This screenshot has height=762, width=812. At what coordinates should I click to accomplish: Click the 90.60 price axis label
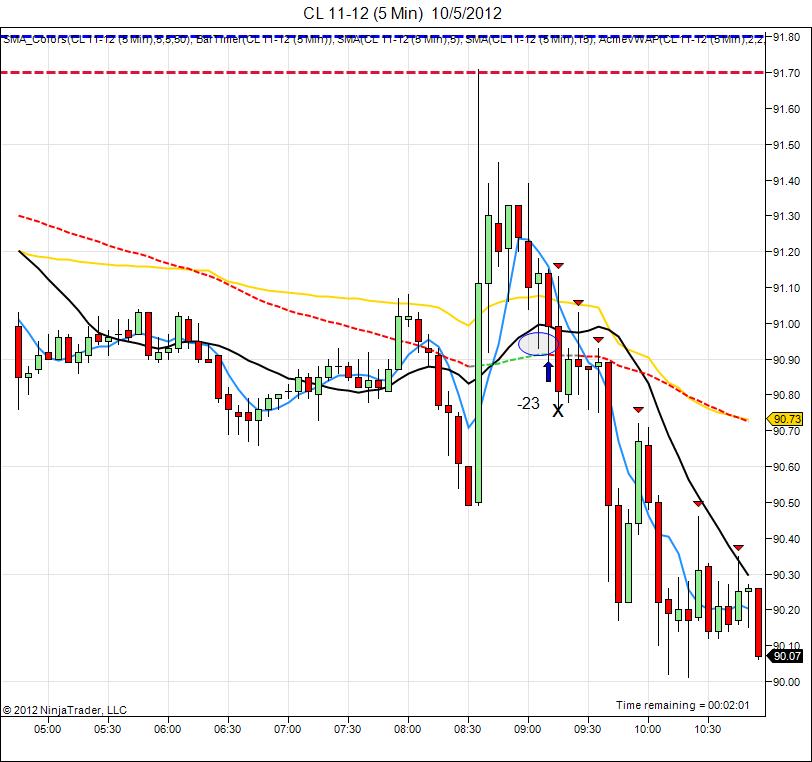pyautogui.click(x=786, y=467)
